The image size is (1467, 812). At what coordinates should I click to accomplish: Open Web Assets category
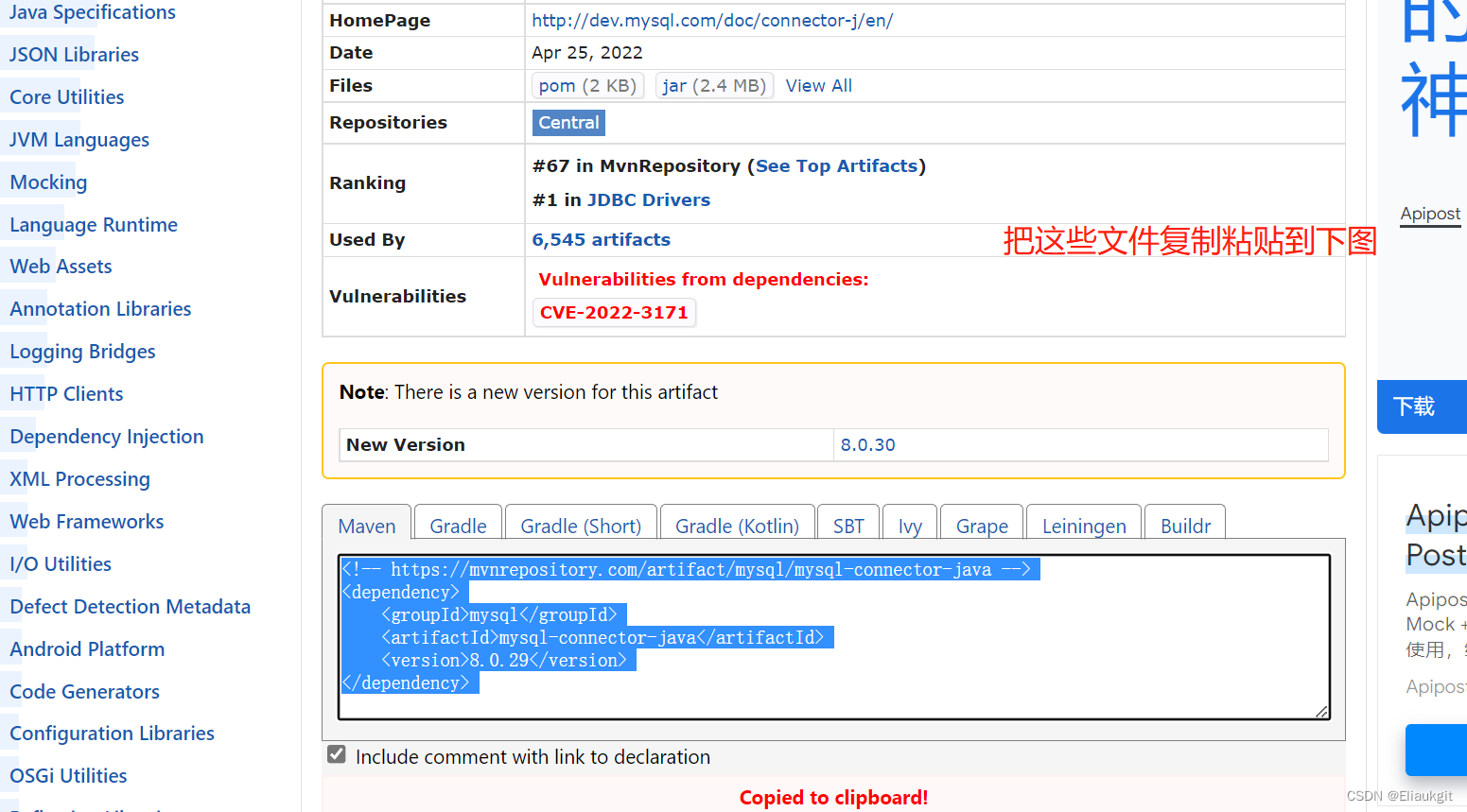point(61,267)
